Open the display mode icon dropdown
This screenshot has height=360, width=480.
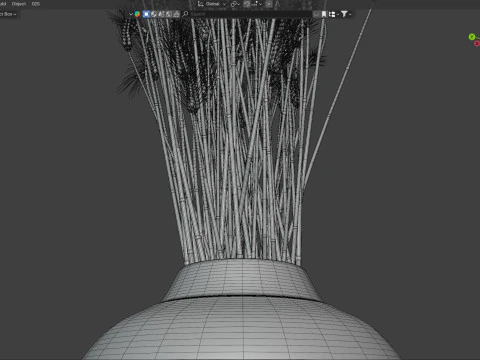pyautogui.click(x=333, y=14)
